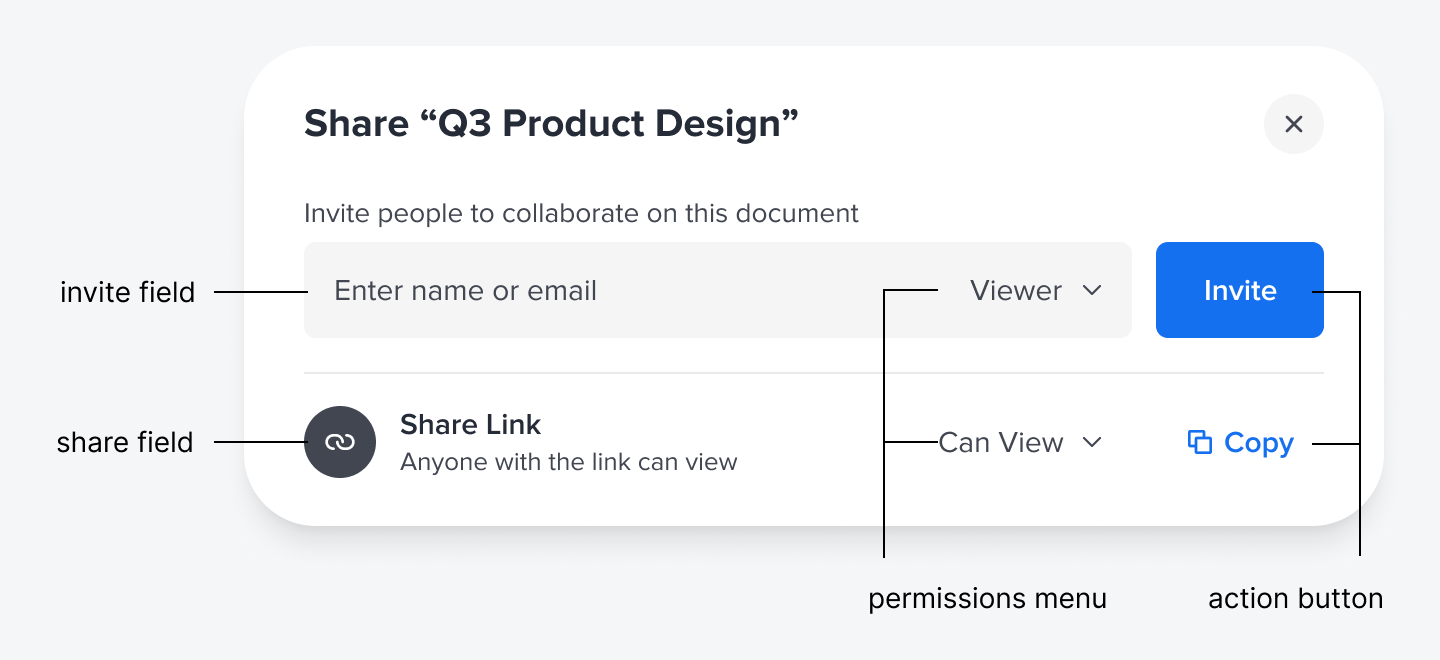Click the dialog title 'Share Q3 Product Design'
Image resolution: width=1440 pixels, height=660 pixels.
coord(551,124)
